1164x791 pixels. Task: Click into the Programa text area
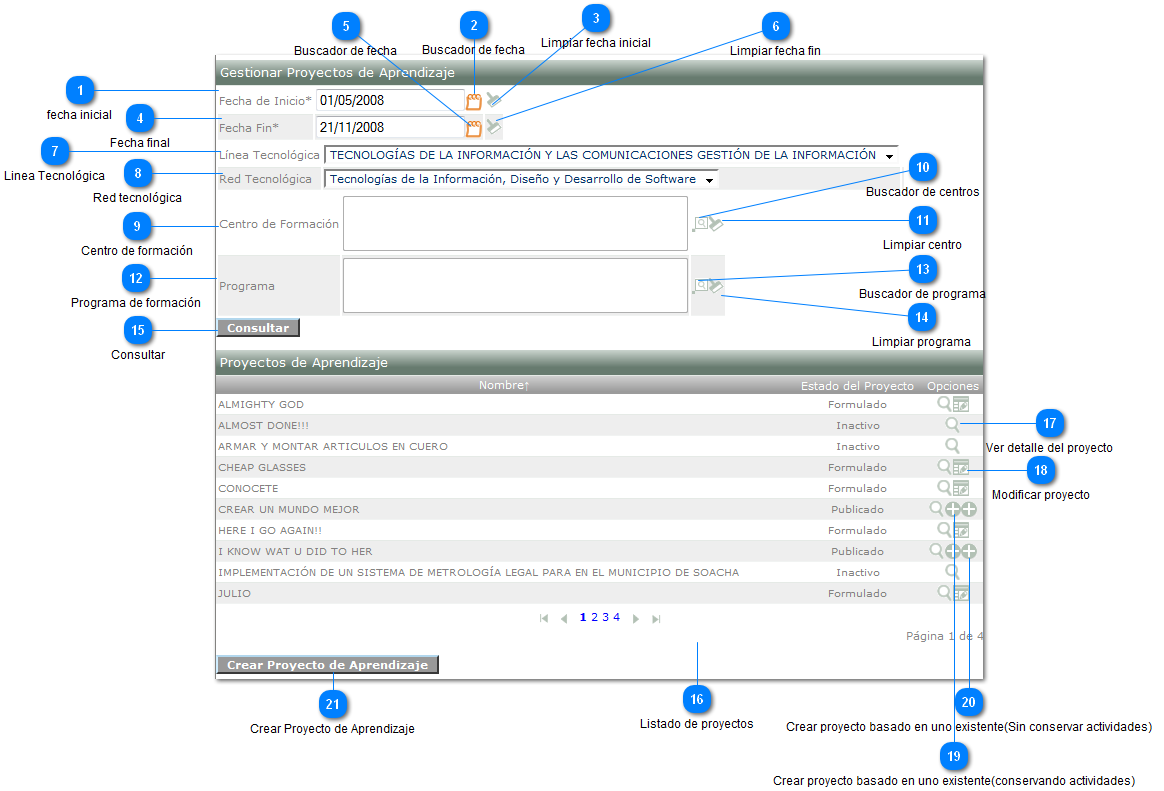click(515, 286)
